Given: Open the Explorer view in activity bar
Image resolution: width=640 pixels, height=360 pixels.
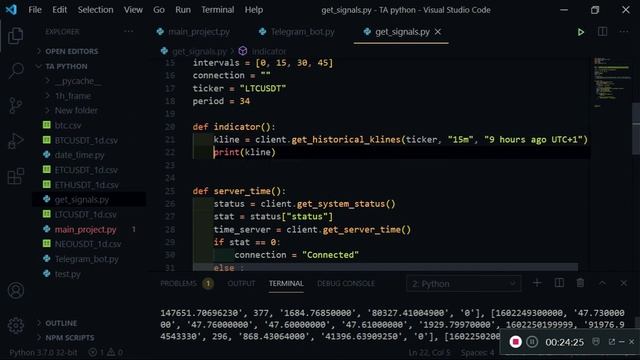Looking at the screenshot, I should [x=16, y=36].
